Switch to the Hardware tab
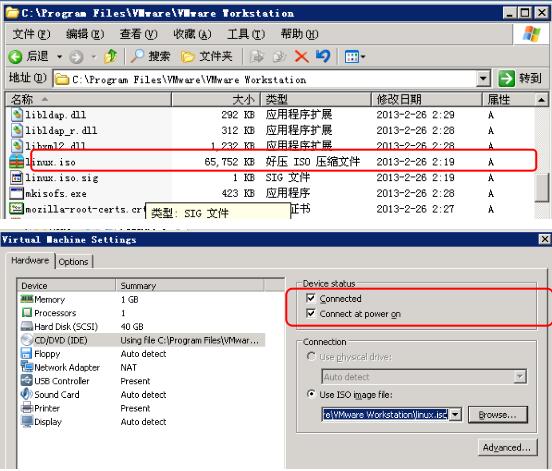The image size is (552, 471). click(30, 260)
